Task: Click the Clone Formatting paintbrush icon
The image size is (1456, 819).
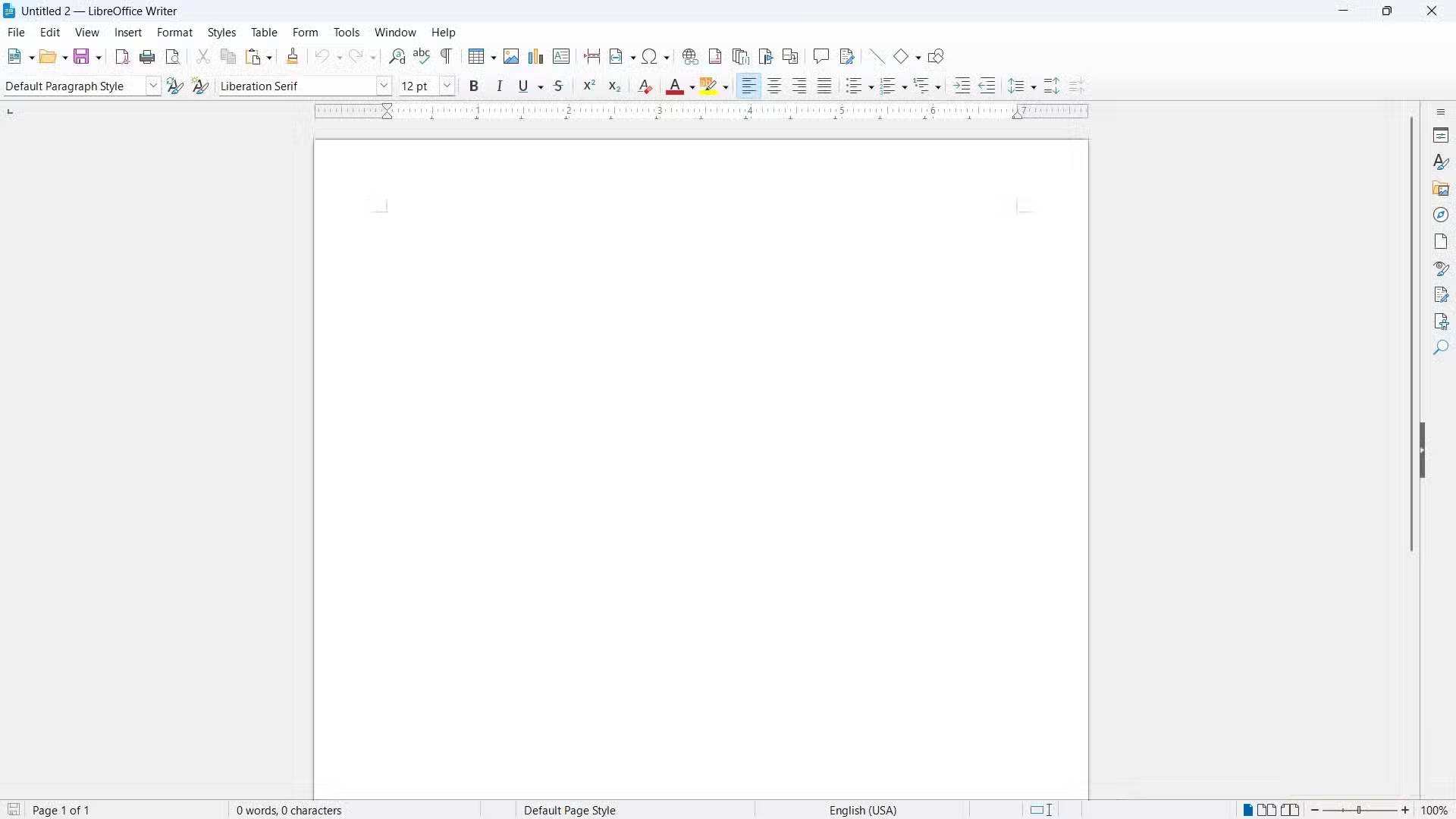Action: (x=293, y=57)
